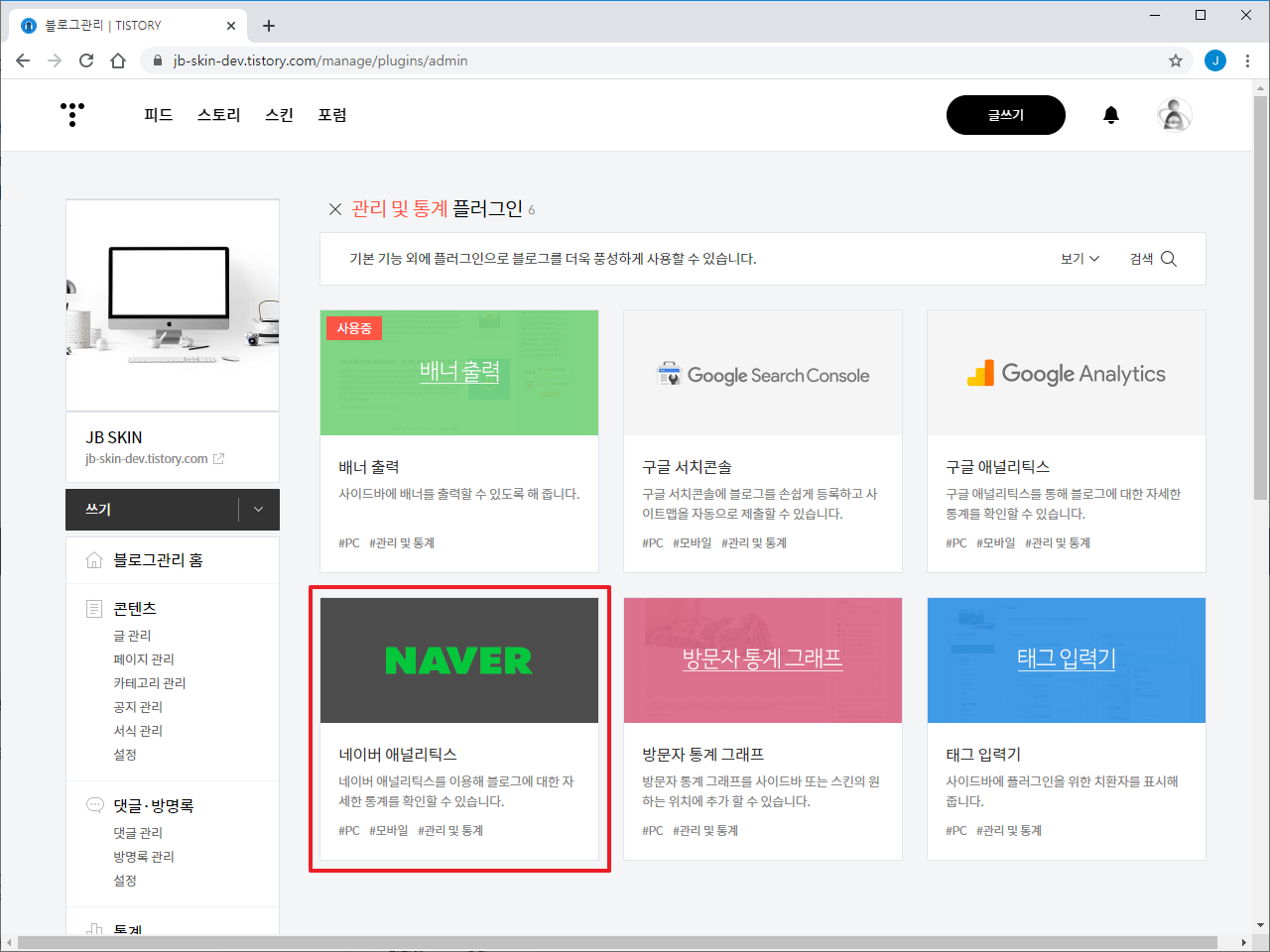The width and height of the screenshot is (1270, 952).
Task: Click the 관리 및 통계 category heading
Action: pos(400,209)
